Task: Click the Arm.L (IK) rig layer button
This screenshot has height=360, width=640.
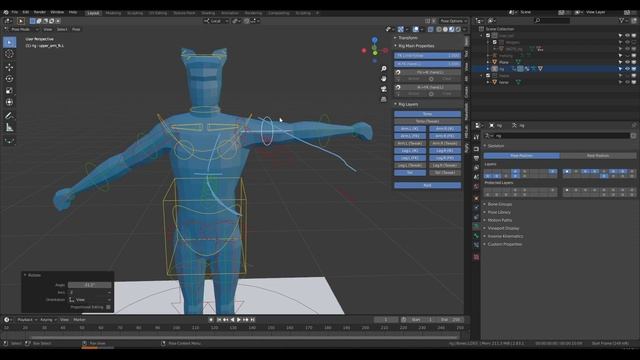Action: [x=410, y=129]
